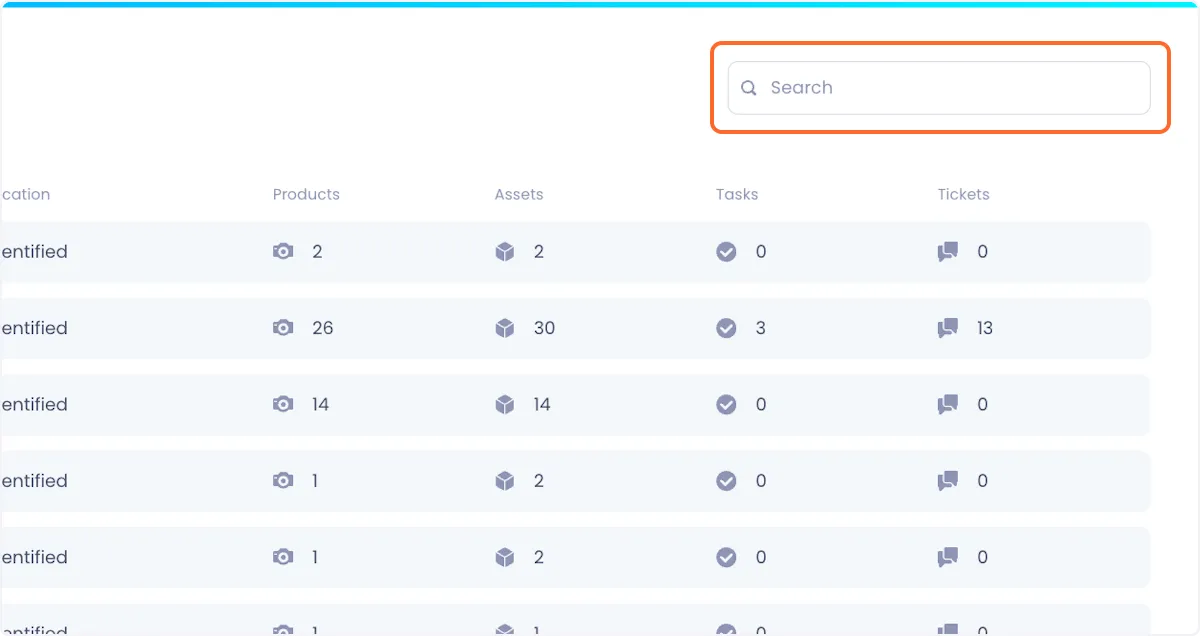This screenshot has width=1200, height=636.
Task: Click tickets chat icon in the 14-products row
Action: click(x=948, y=404)
